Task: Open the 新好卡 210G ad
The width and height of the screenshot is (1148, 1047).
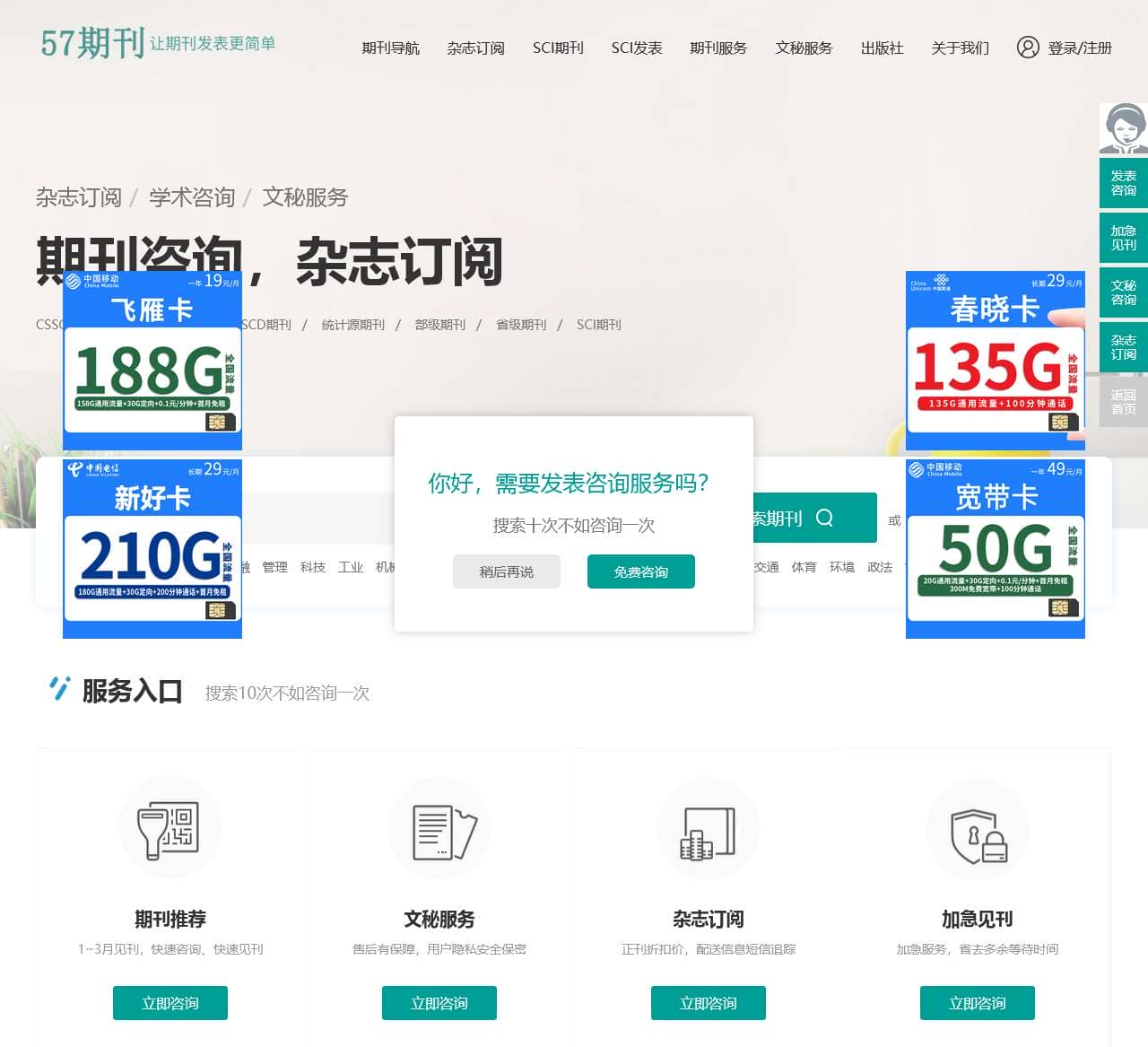Action: coord(152,549)
